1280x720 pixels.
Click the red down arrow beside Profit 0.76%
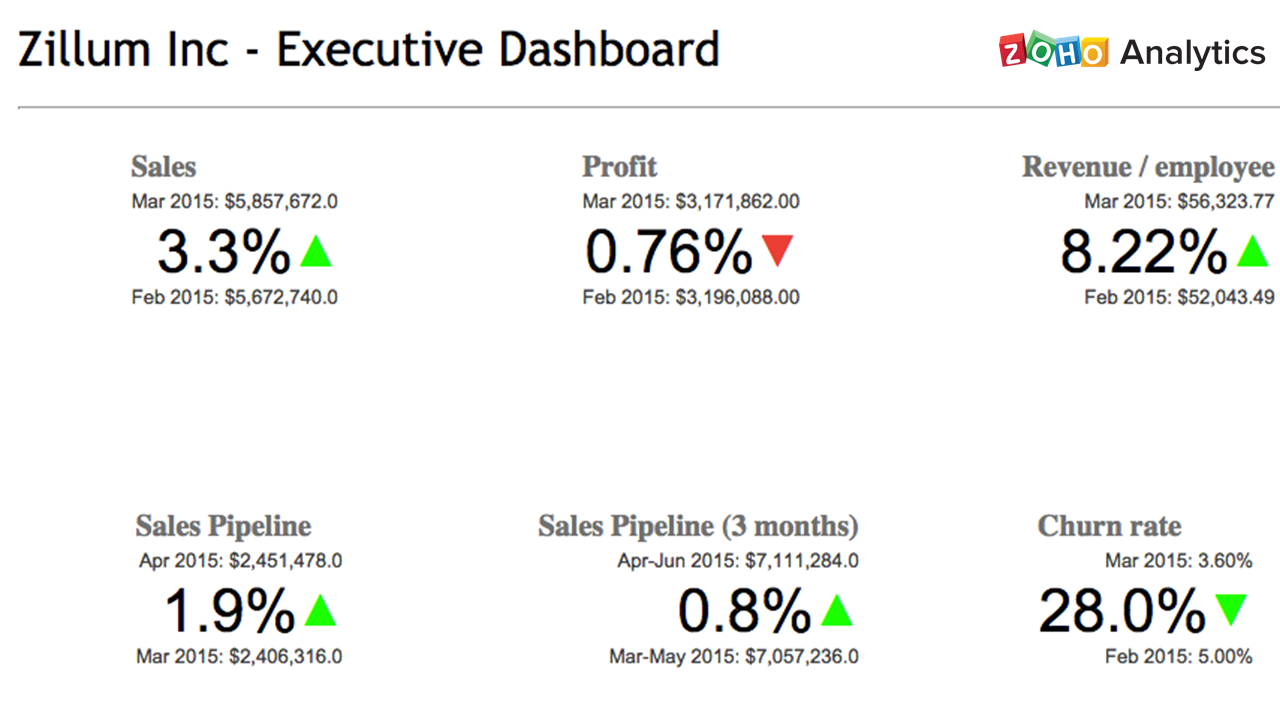pyautogui.click(x=777, y=251)
